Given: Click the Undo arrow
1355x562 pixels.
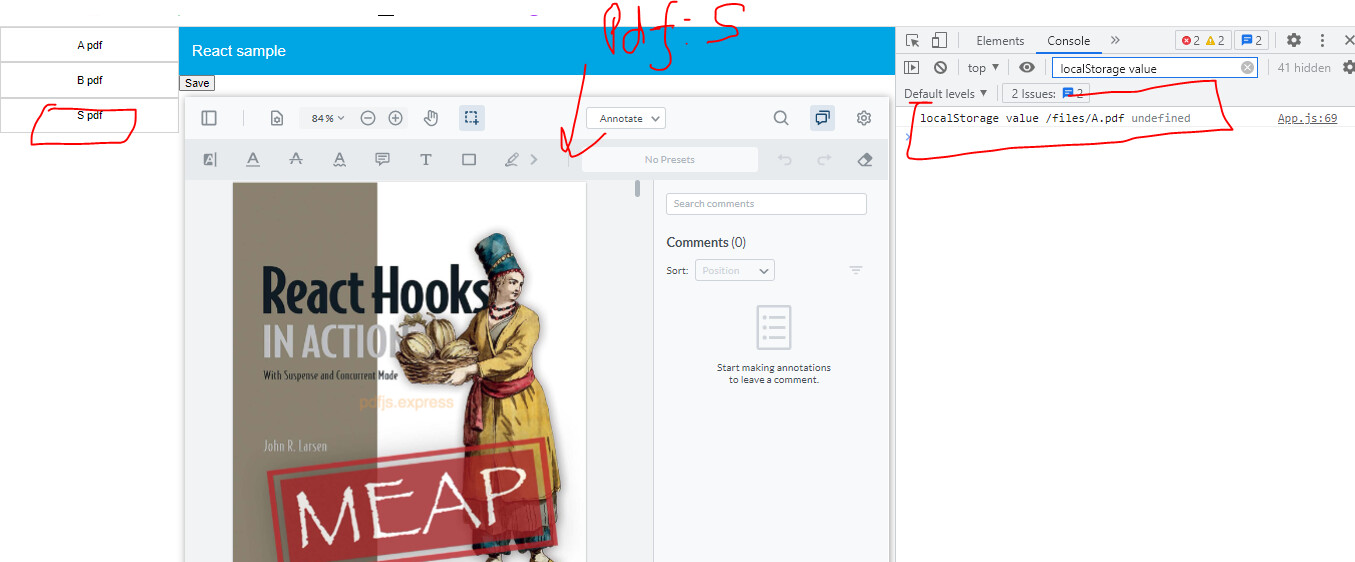Looking at the screenshot, I should pos(785,159).
